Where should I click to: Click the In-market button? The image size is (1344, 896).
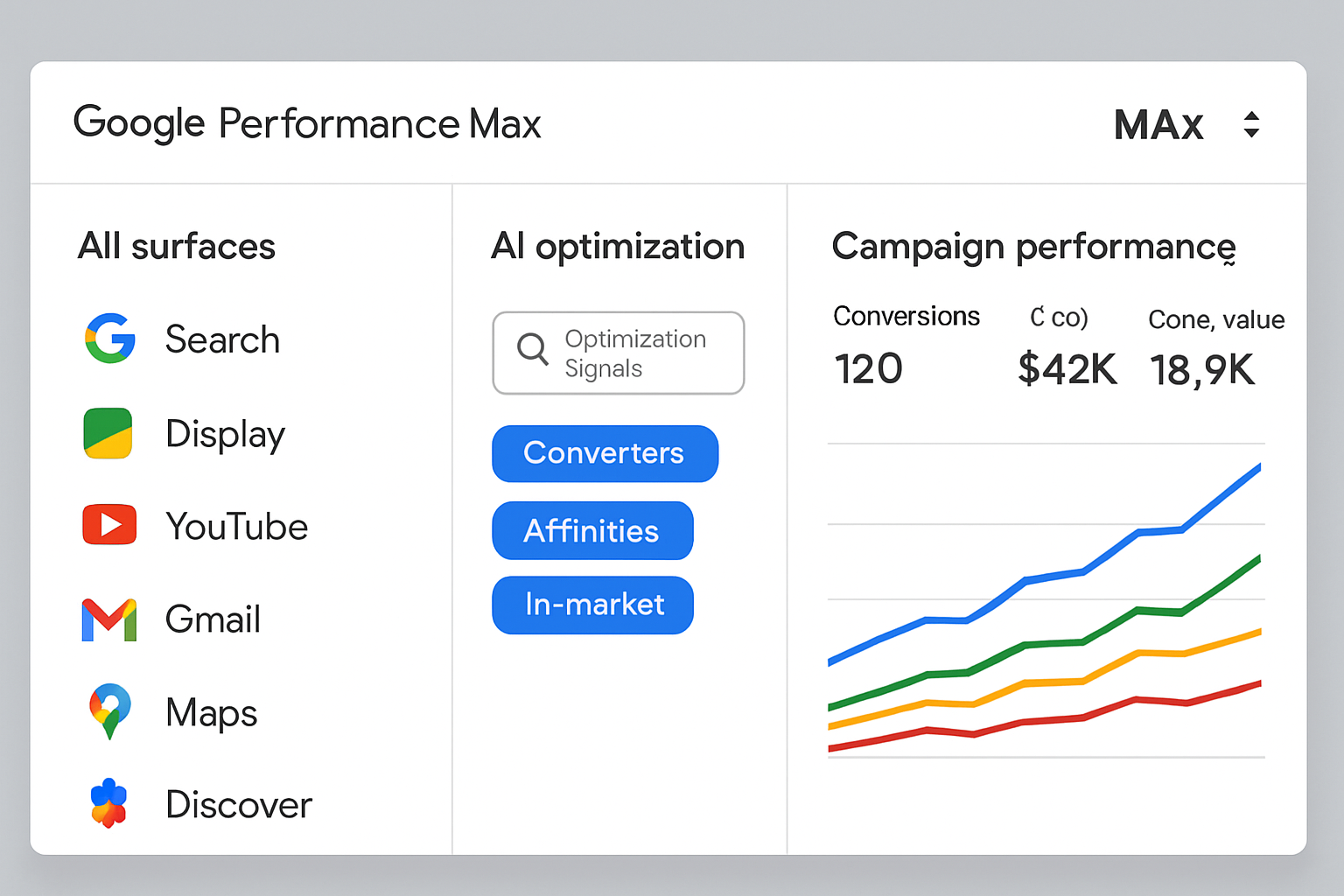coord(592,605)
